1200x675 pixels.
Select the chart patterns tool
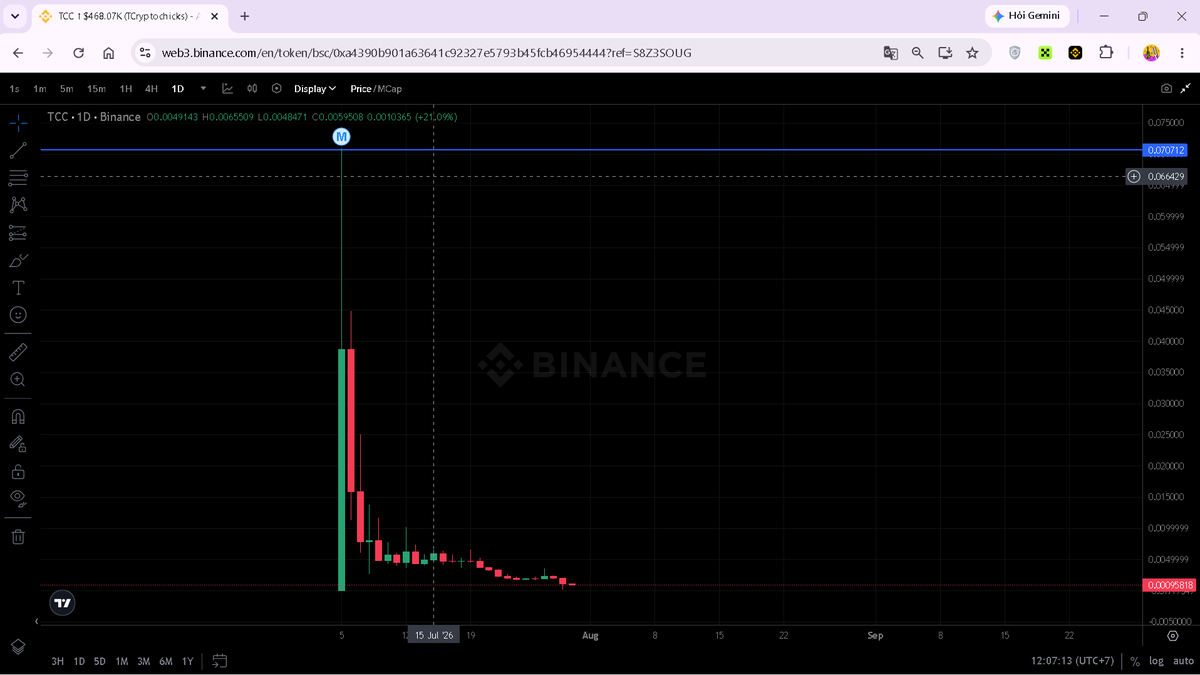pos(18,205)
